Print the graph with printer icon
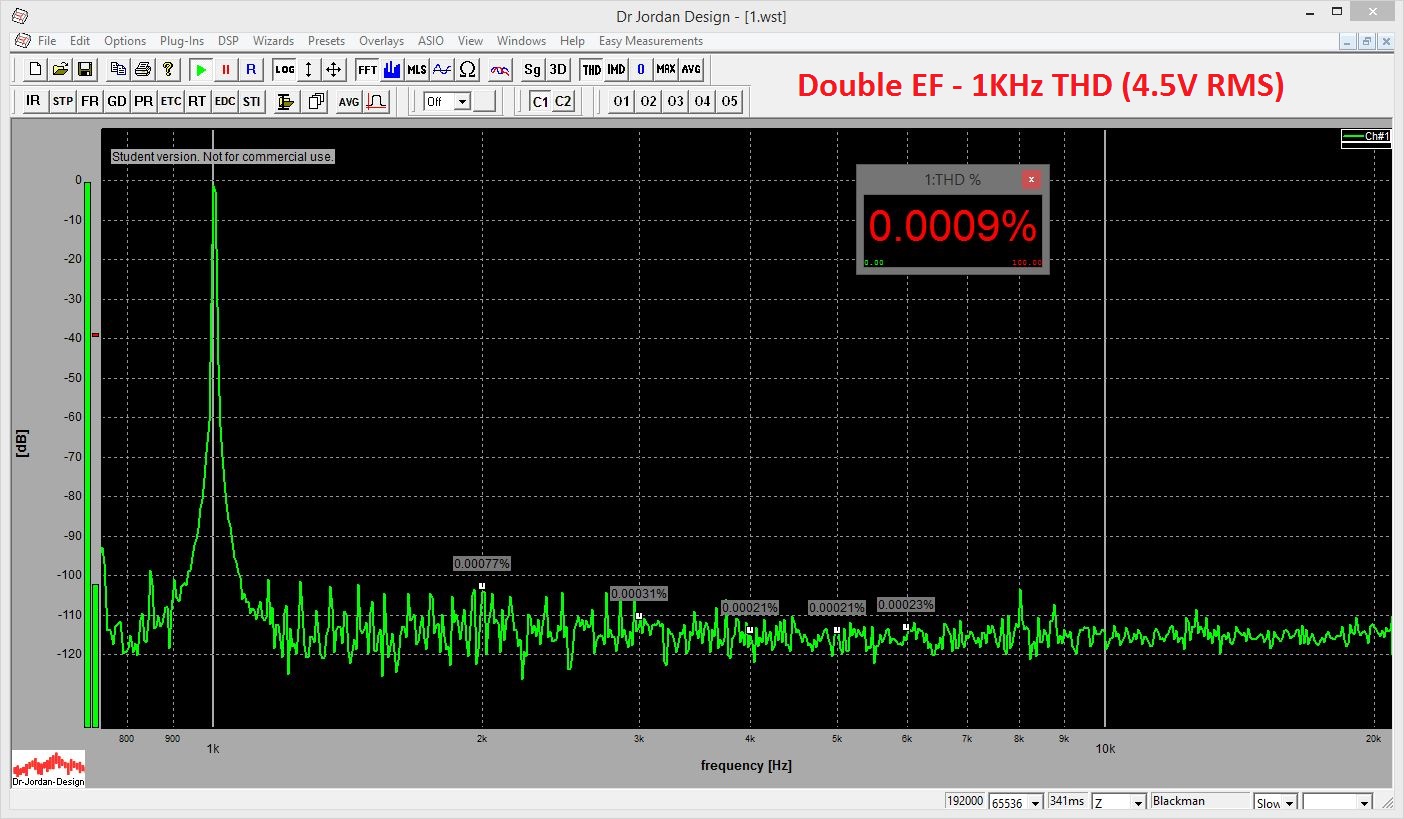This screenshot has height=819, width=1404. coord(142,69)
